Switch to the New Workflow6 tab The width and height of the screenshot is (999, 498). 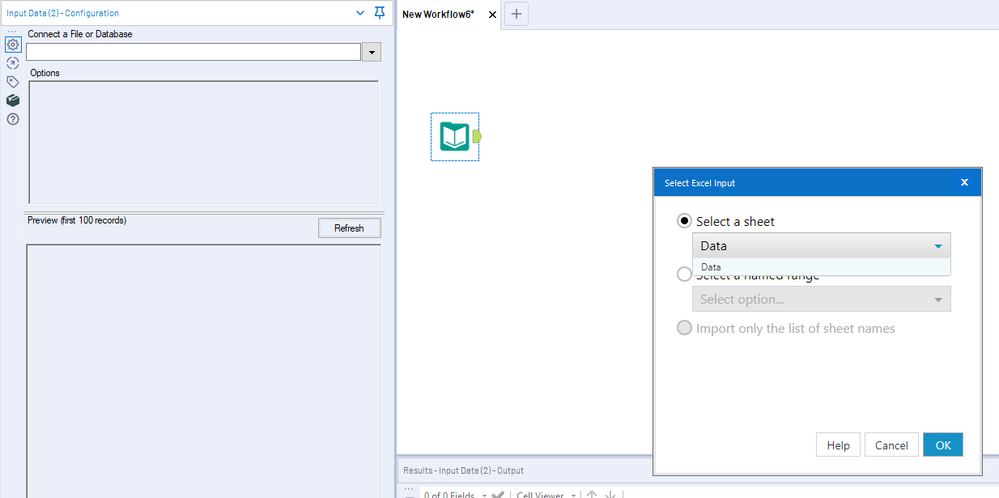(438, 15)
